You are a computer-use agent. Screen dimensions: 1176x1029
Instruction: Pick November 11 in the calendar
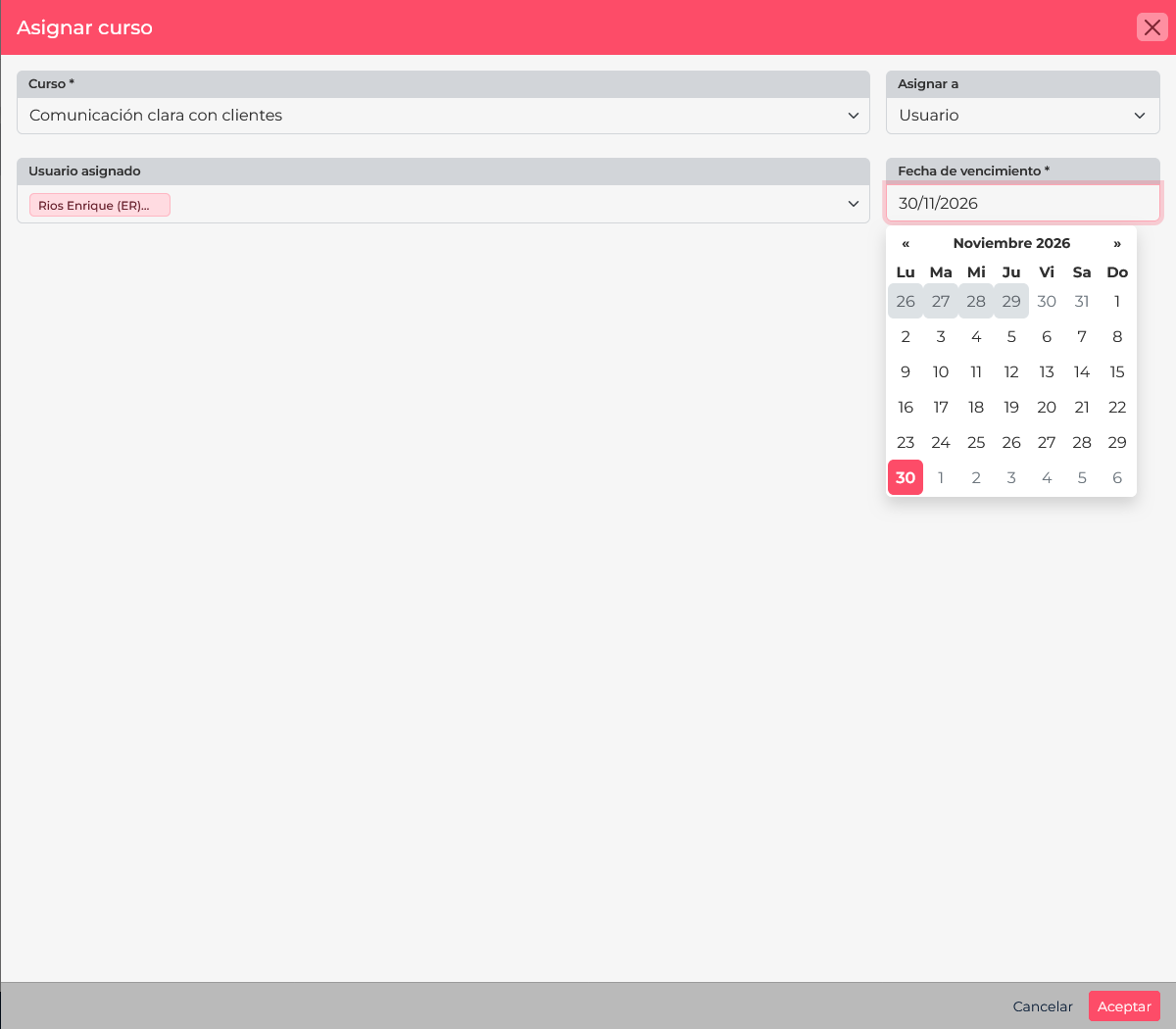coord(976,372)
